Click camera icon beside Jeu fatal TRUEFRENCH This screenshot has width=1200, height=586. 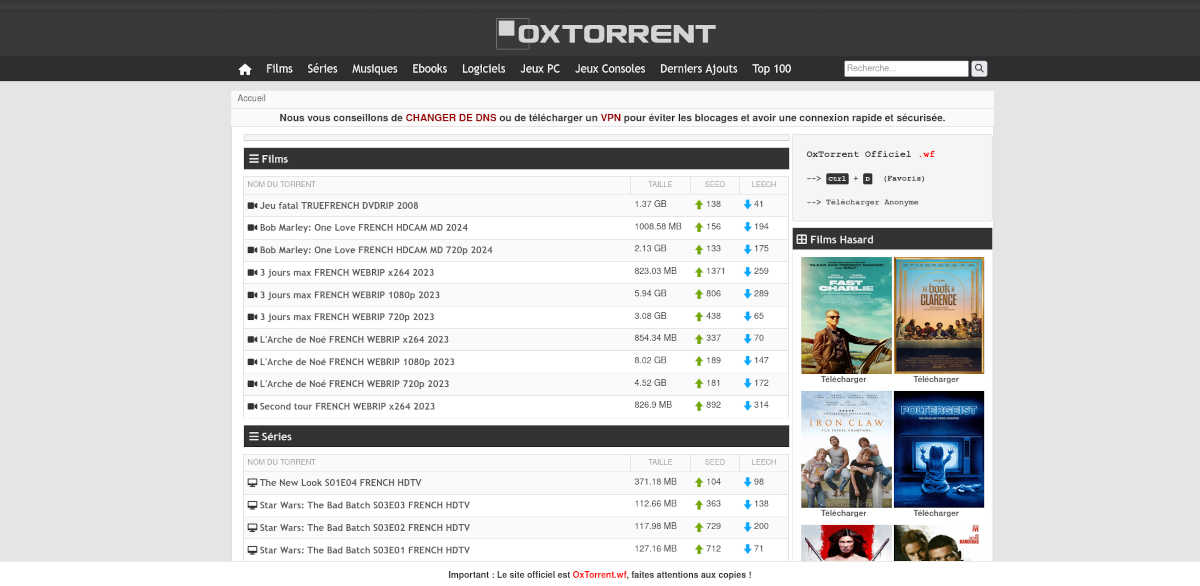point(252,205)
